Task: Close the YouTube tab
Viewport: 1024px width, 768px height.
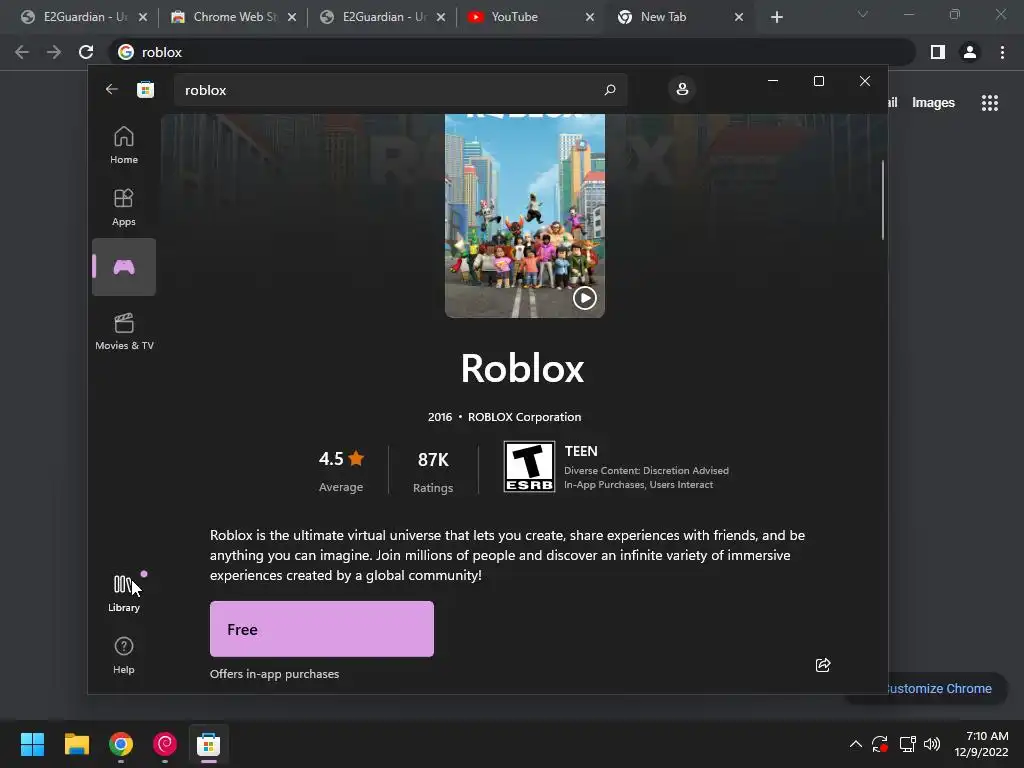Action: click(590, 17)
